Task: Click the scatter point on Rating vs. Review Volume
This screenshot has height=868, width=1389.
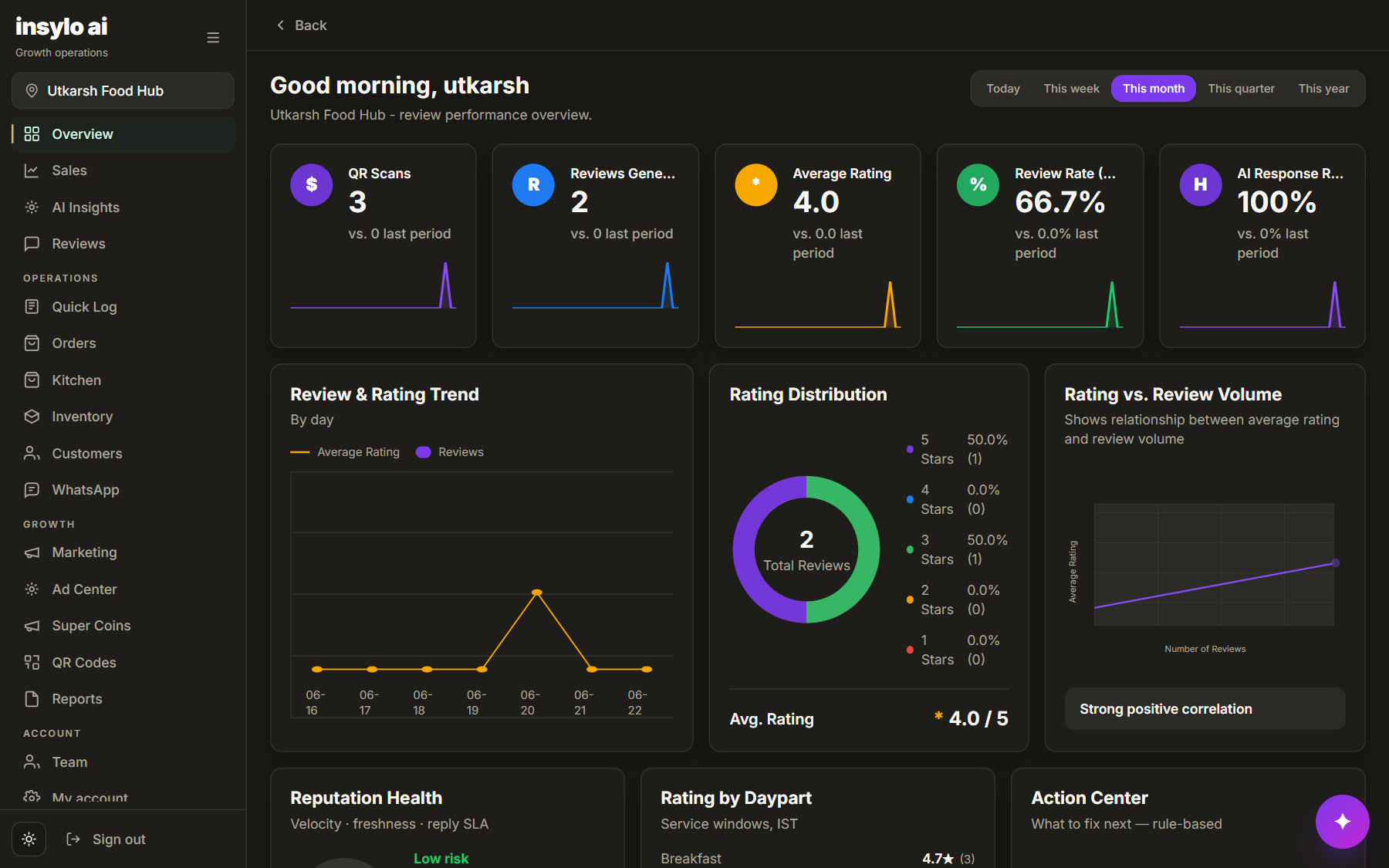Action: click(x=1336, y=562)
